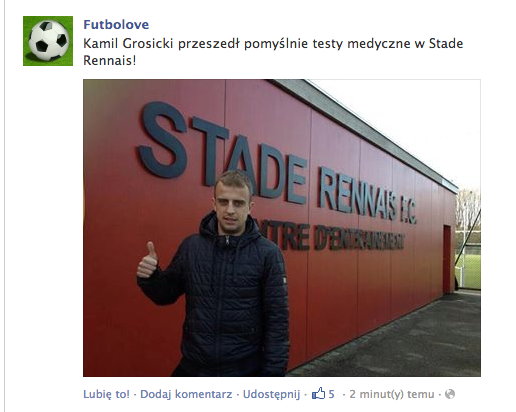Screen dimensions: 516x412
Task: Click the dark quilted jacket in photo
Action: (227, 300)
